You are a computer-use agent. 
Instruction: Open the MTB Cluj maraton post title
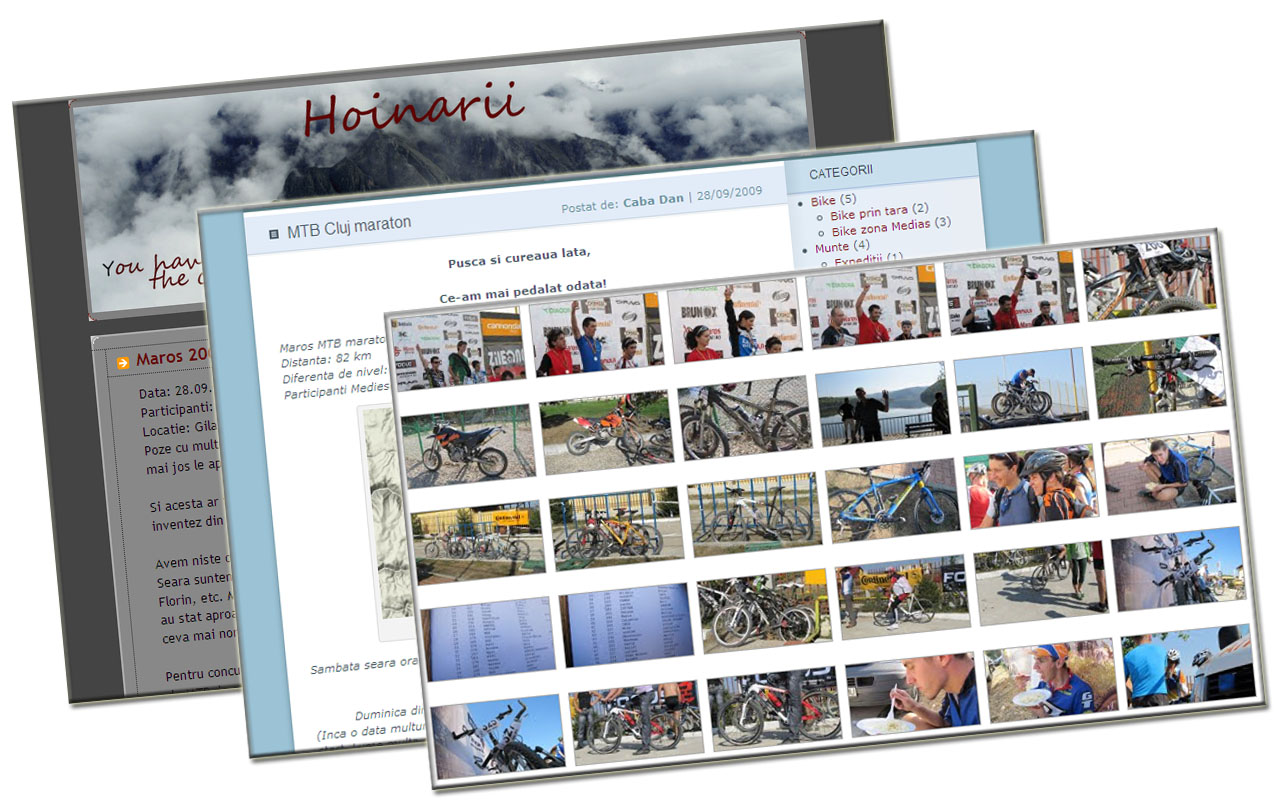[x=348, y=226]
